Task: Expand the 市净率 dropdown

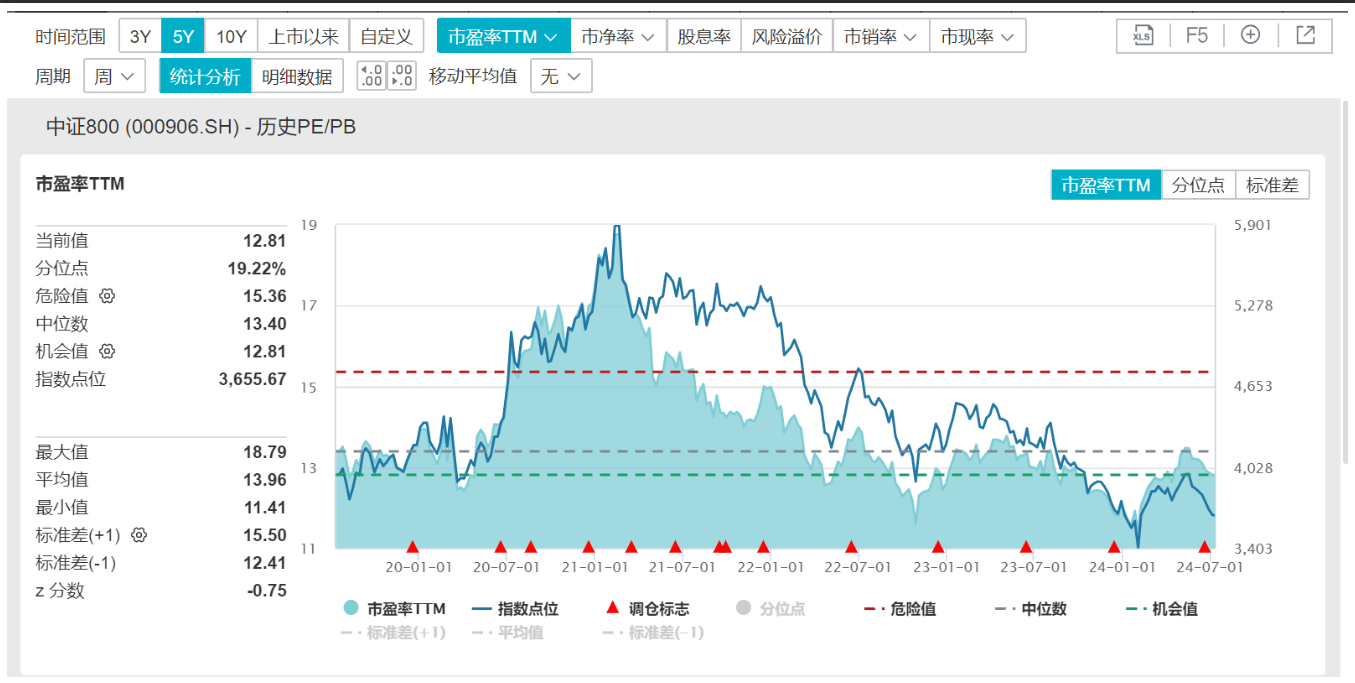Action: point(618,37)
